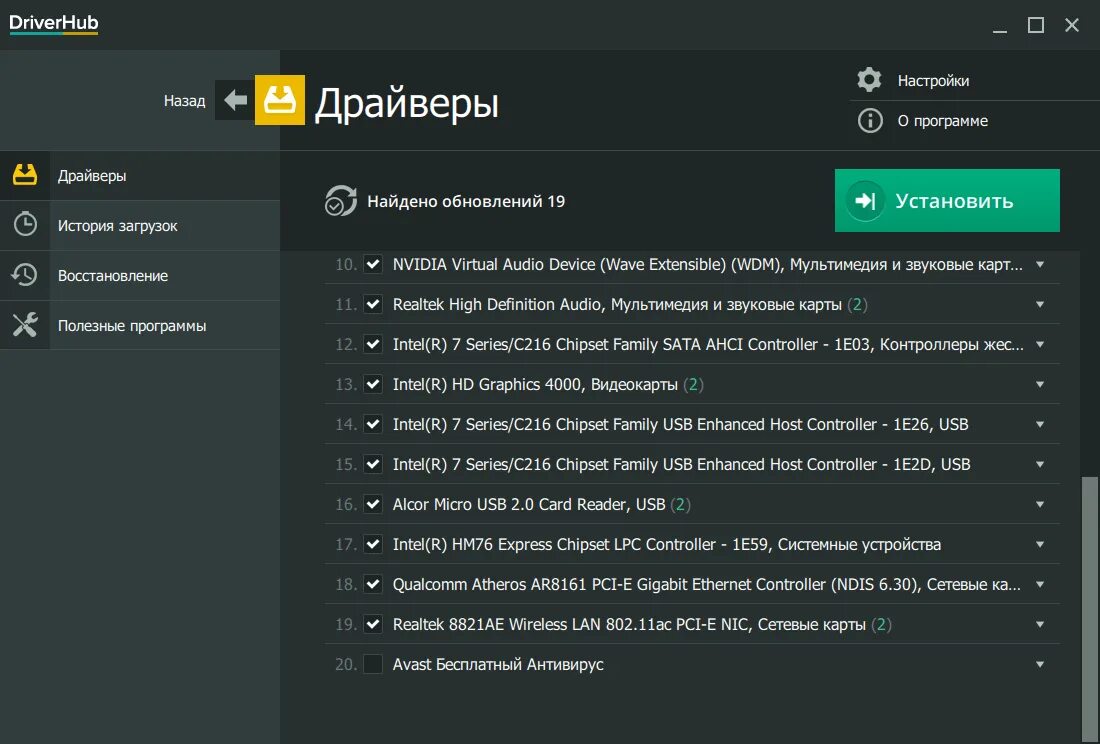1100x744 pixels.
Task: Expand NVIDIA Virtual Audio Device details
Action: point(1040,264)
